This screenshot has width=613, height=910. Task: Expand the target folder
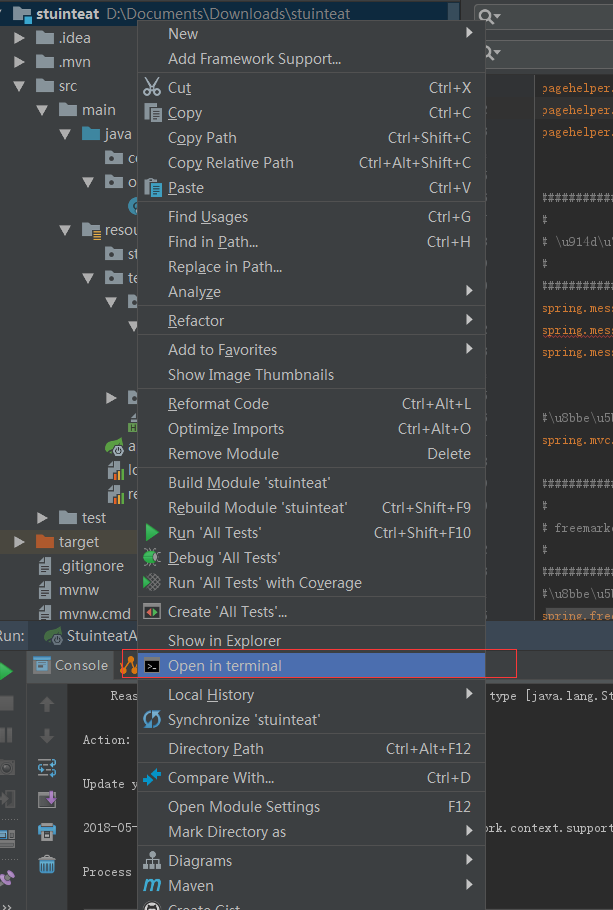(19, 541)
